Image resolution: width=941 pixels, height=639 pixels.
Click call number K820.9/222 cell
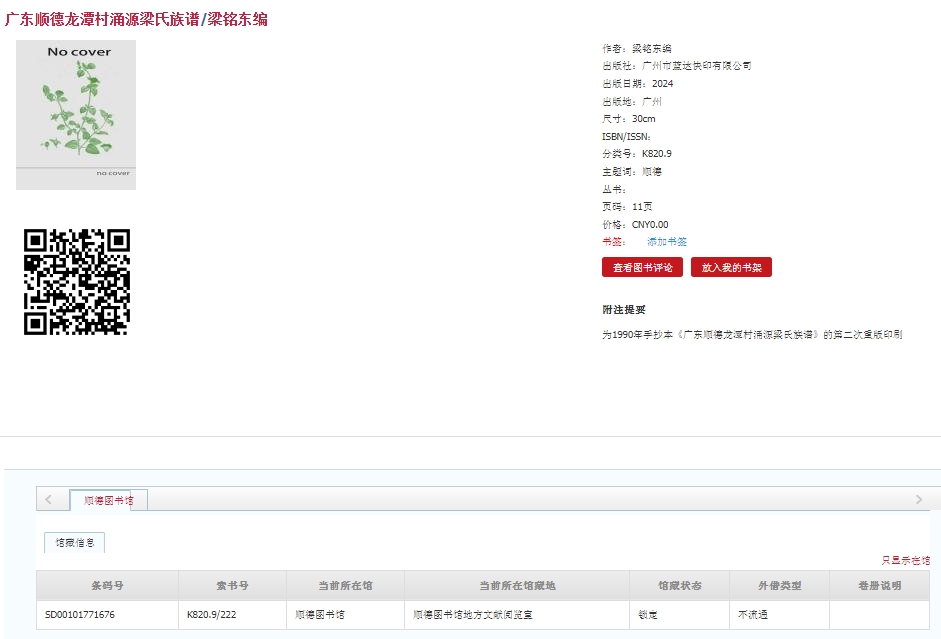232,615
